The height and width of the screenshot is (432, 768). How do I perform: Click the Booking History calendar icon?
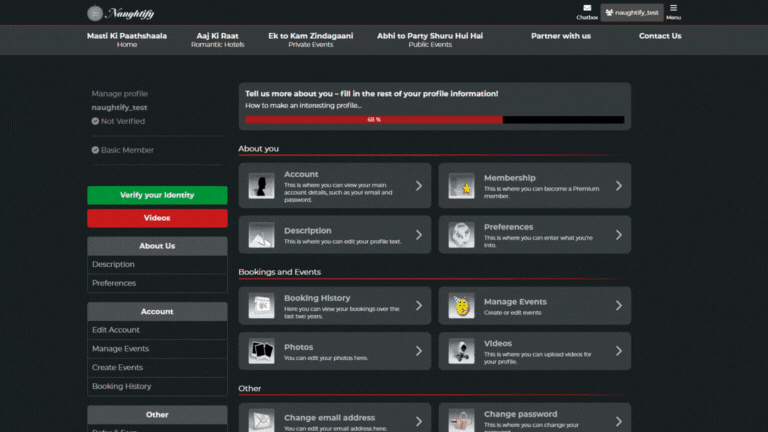click(261, 306)
